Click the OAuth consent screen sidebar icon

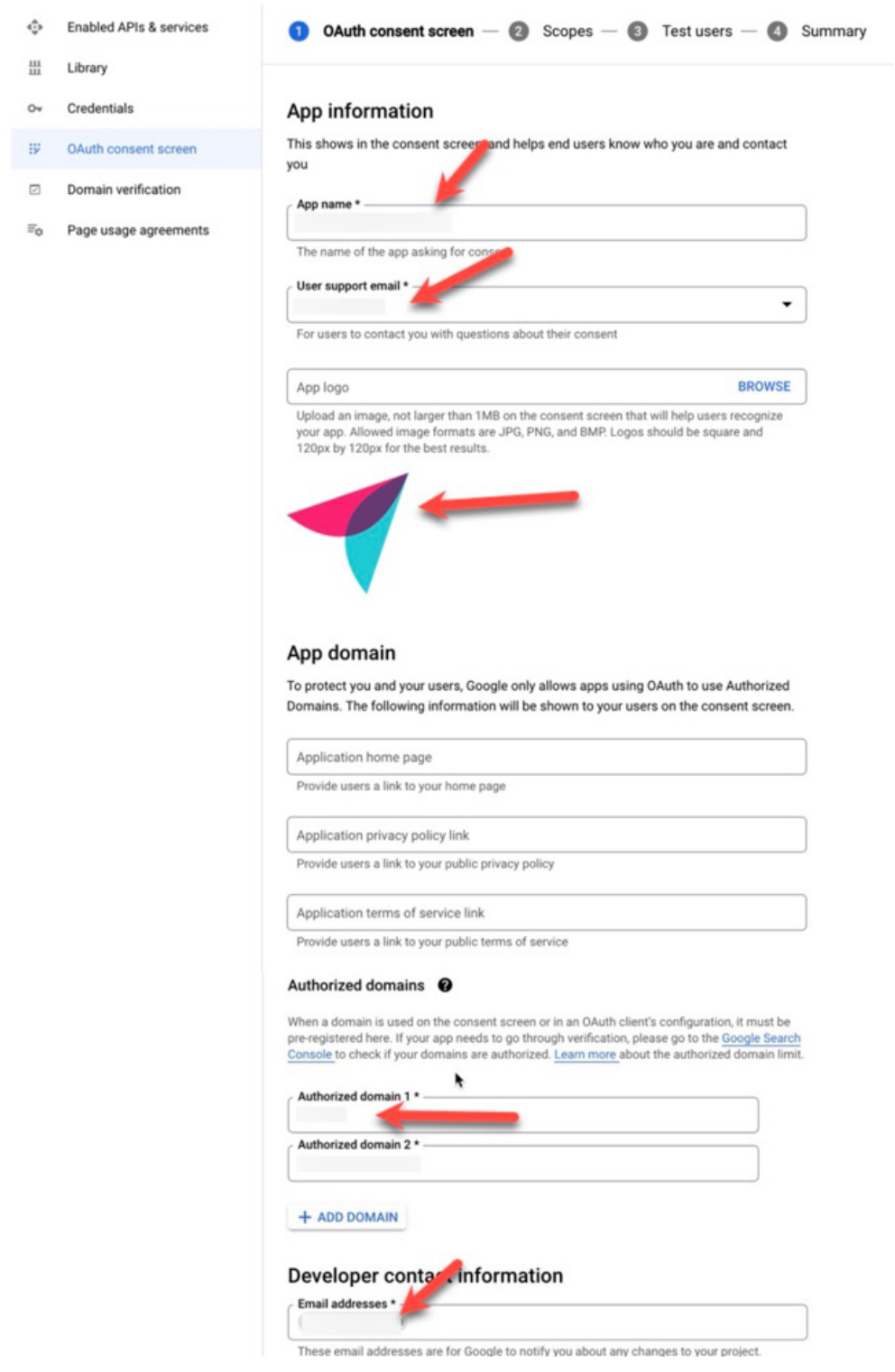pyautogui.click(x=34, y=149)
